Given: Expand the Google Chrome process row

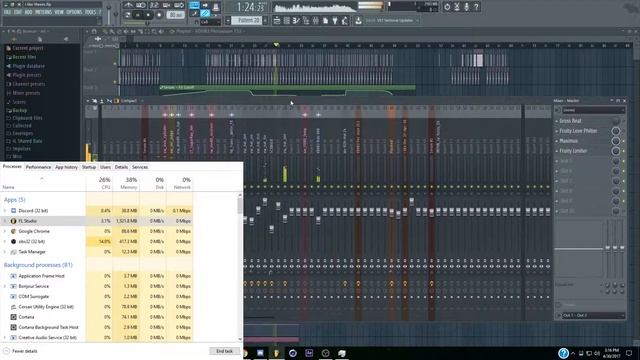Looking at the screenshot, I should [5, 231].
